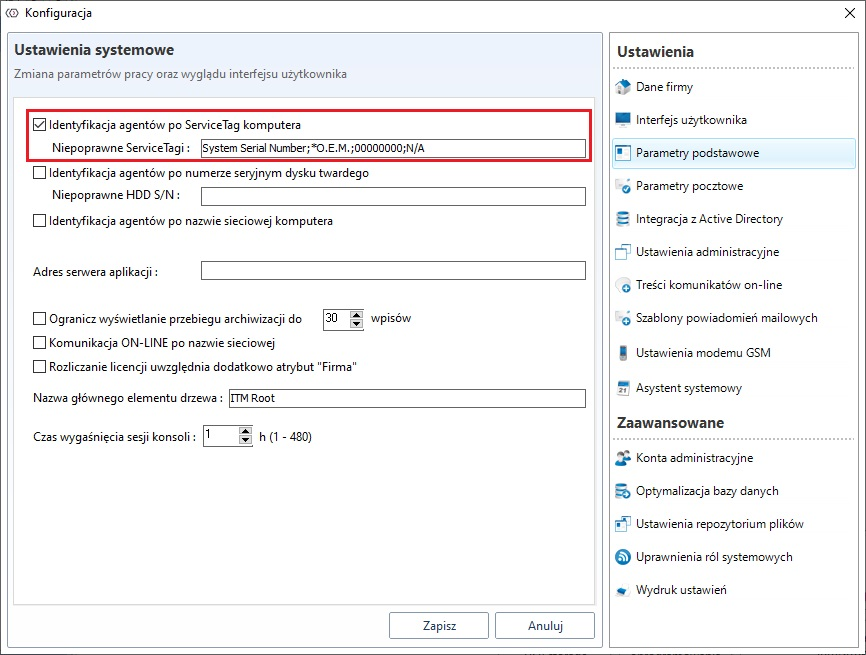Increase the archiving entries limit spinner
The width and height of the screenshot is (866, 655).
click(359, 314)
